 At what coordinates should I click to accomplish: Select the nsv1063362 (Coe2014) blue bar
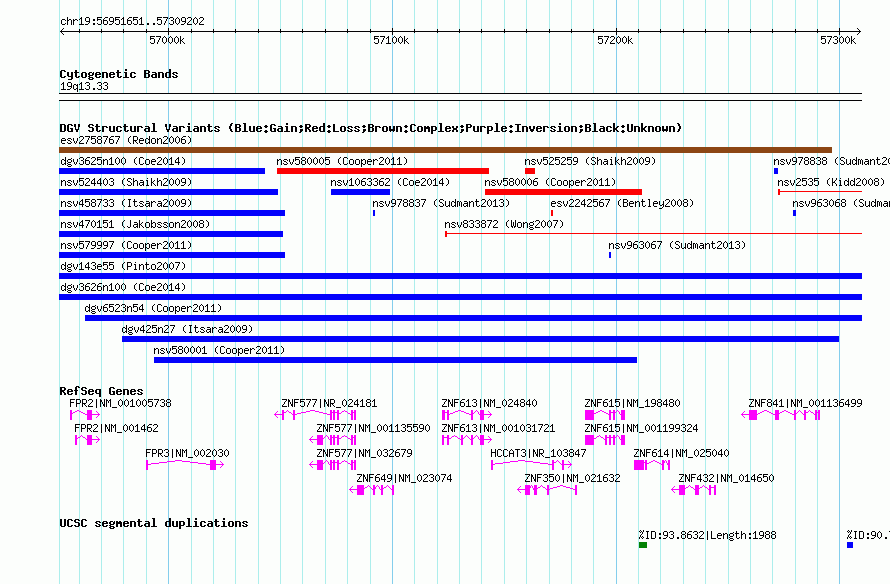pos(360,192)
